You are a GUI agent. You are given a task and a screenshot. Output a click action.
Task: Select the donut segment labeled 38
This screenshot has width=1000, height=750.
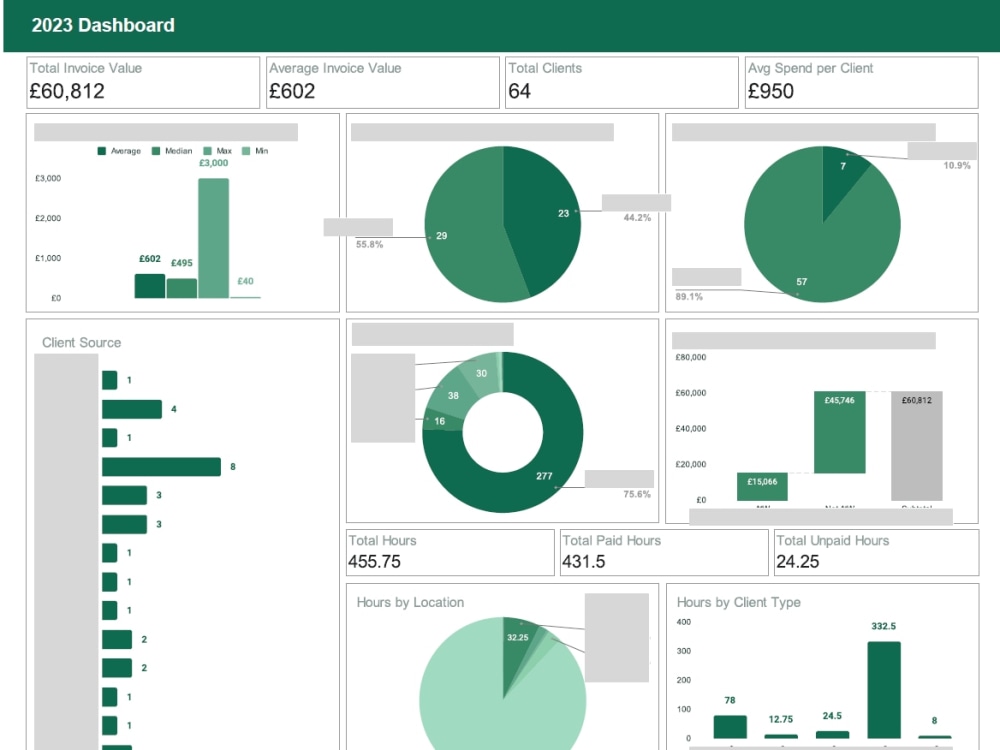pyautogui.click(x=452, y=397)
